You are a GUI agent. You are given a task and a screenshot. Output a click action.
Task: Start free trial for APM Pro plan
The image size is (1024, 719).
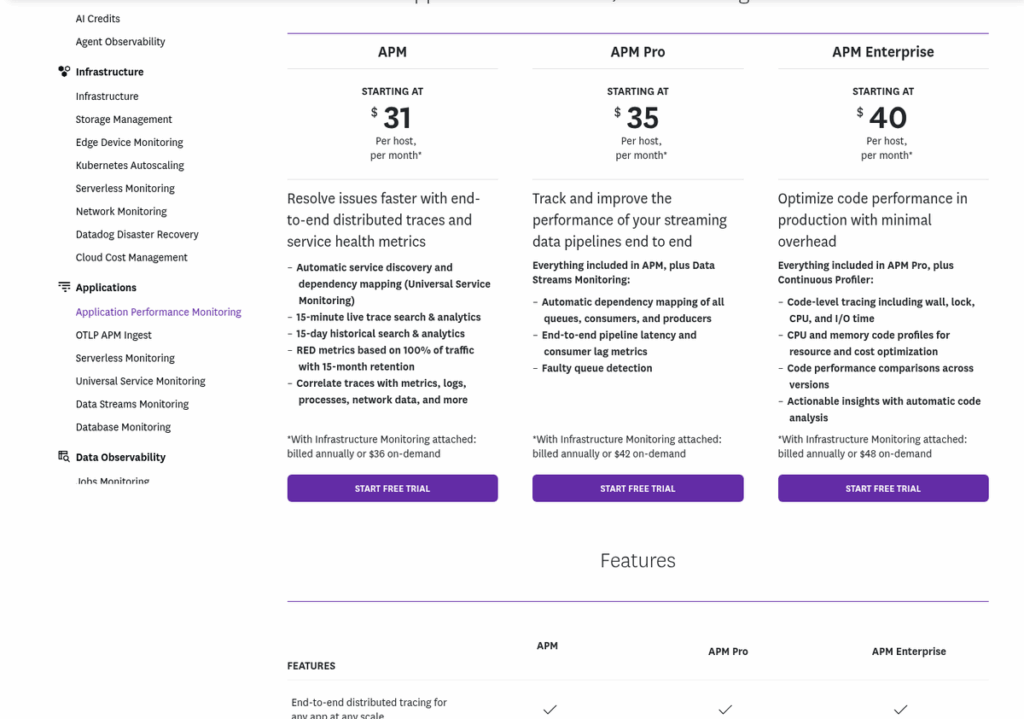(x=638, y=488)
